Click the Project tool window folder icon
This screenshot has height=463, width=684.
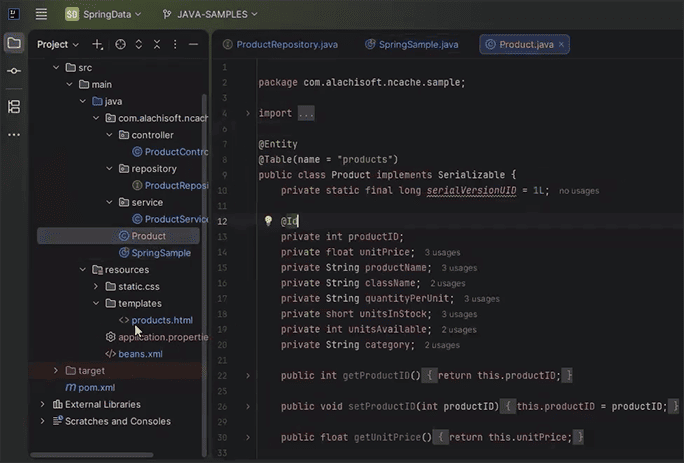[x=14, y=44]
